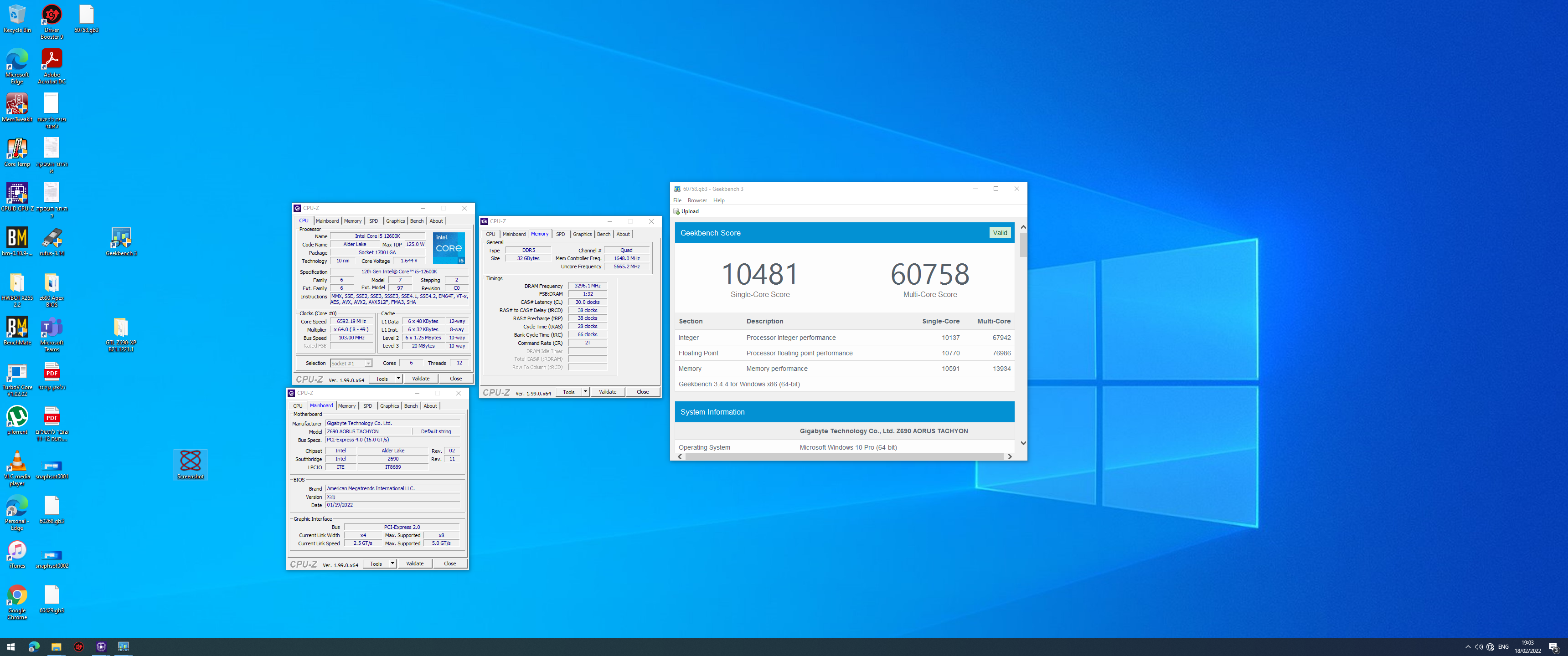This screenshot has width=1568, height=656.
Task: Click Geekbench horizontal scrollbar right arrow
Action: (x=1009, y=456)
